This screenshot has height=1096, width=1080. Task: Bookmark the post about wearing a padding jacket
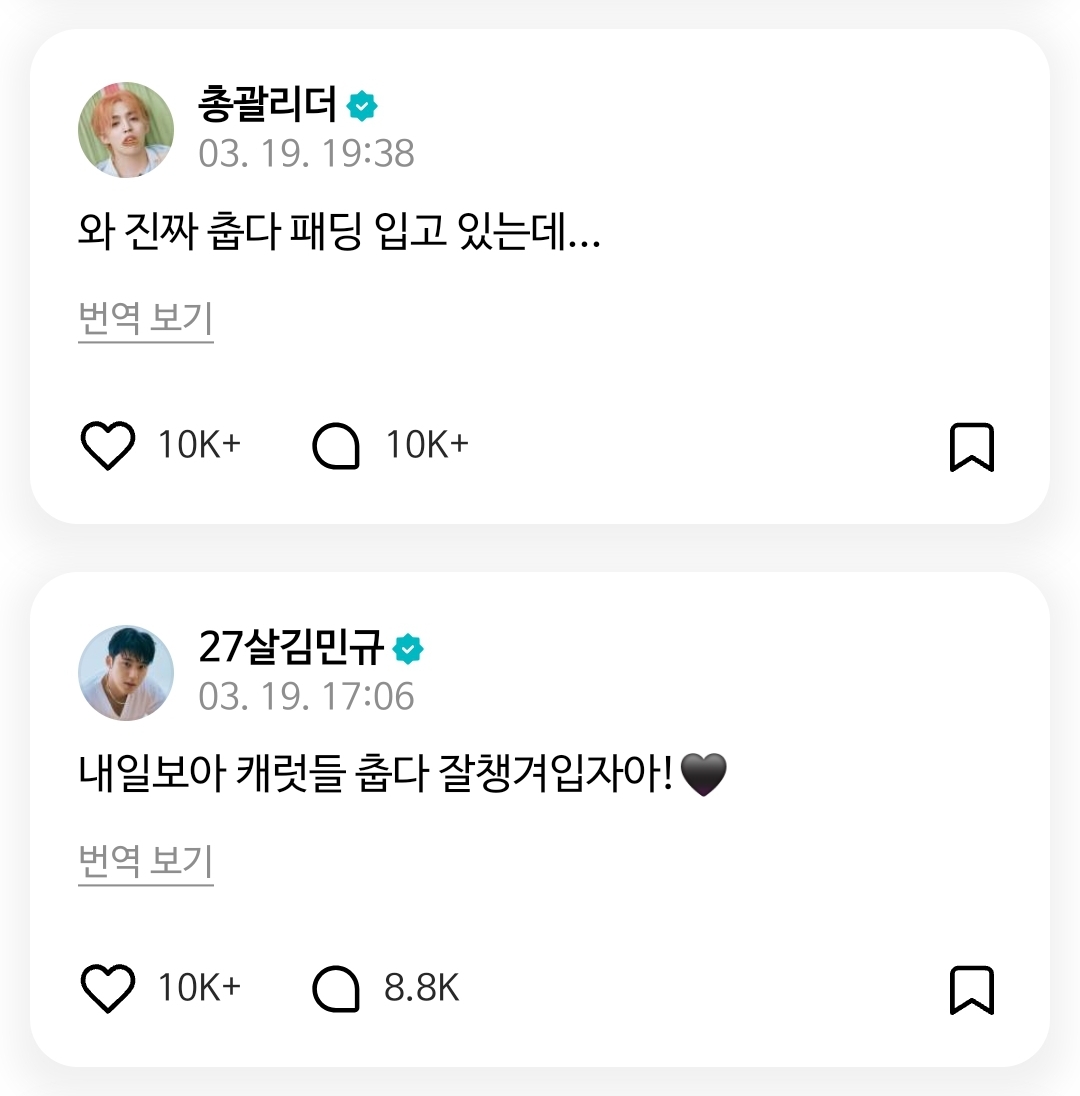pos(972,447)
